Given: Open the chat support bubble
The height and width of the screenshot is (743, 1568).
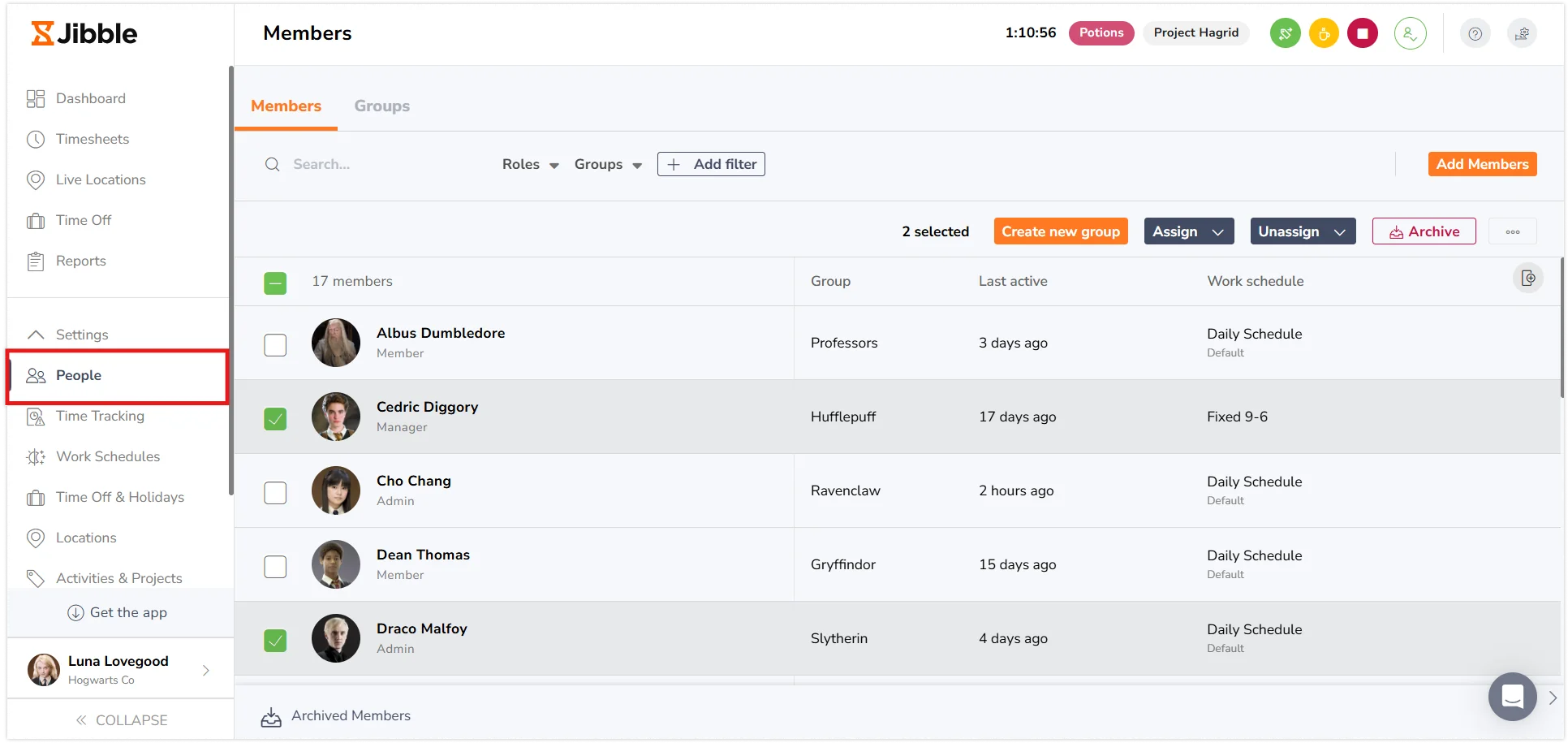Looking at the screenshot, I should [1512, 696].
